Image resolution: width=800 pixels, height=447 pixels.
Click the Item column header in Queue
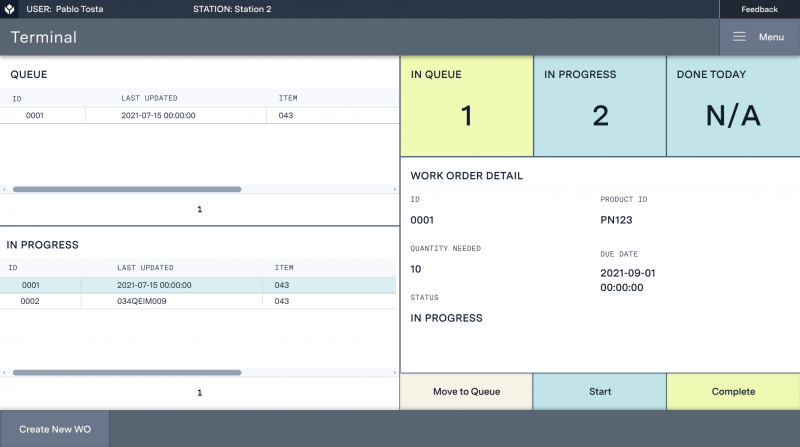point(288,98)
